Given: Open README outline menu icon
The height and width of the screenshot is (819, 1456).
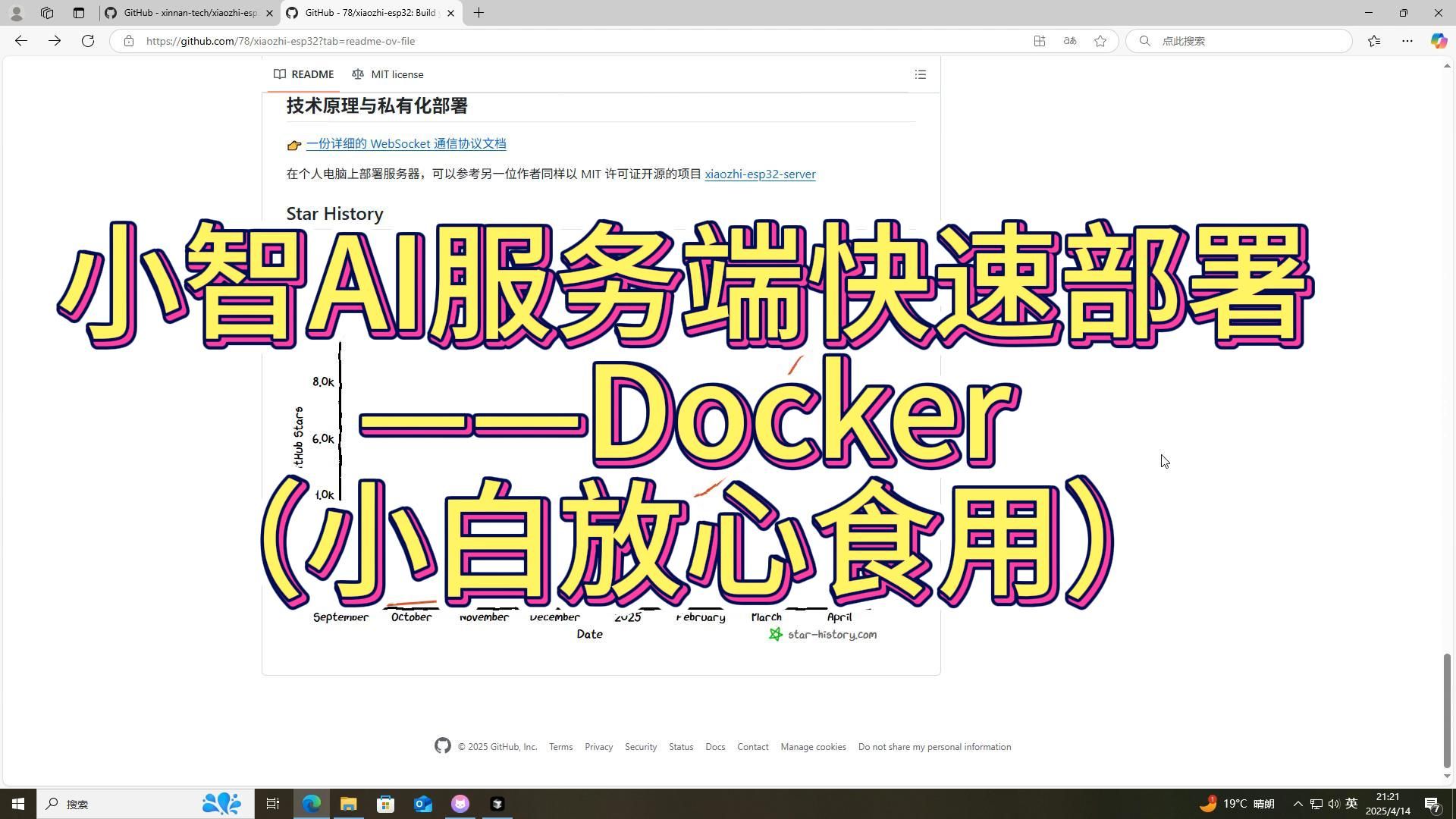Looking at the screenshot, I should click(x=920, y=74).
